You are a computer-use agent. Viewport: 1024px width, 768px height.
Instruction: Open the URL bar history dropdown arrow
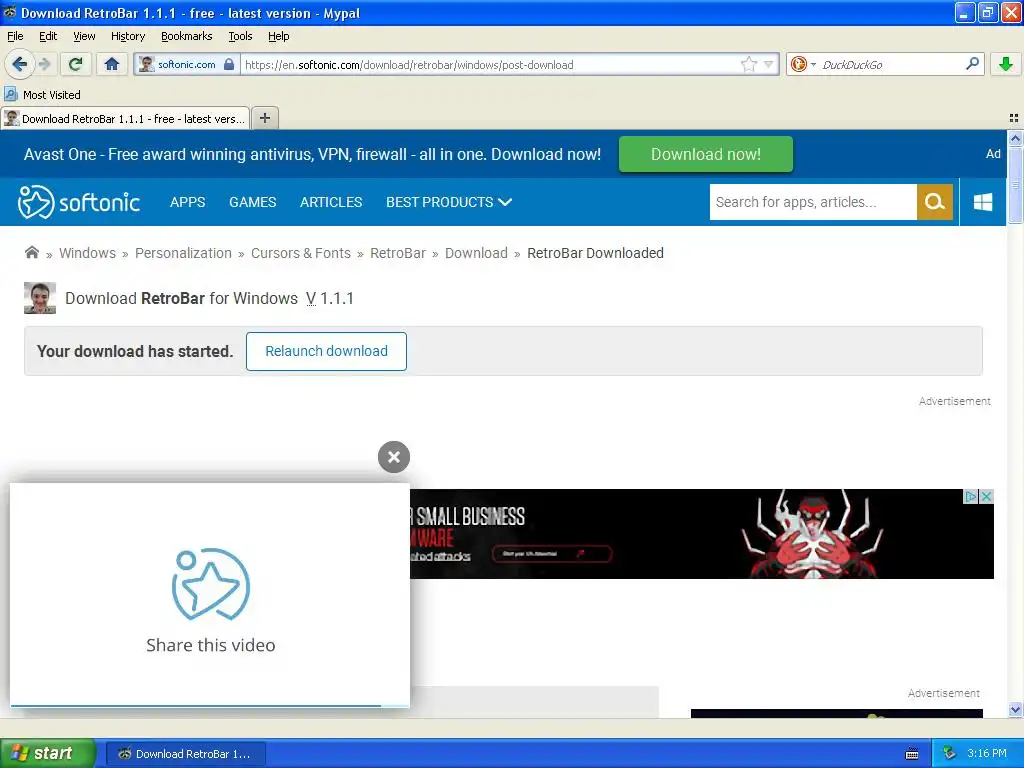coord(769,64)
